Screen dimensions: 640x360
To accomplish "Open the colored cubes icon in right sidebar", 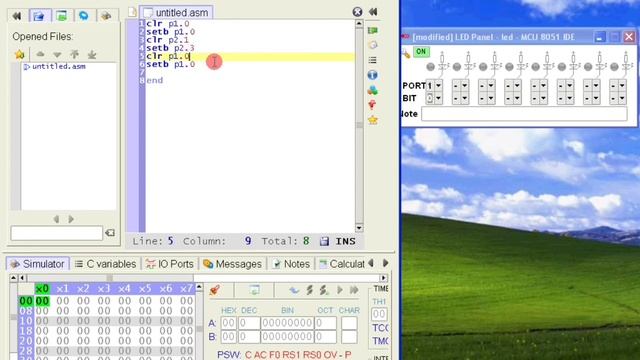I will (x=372, y=90).
